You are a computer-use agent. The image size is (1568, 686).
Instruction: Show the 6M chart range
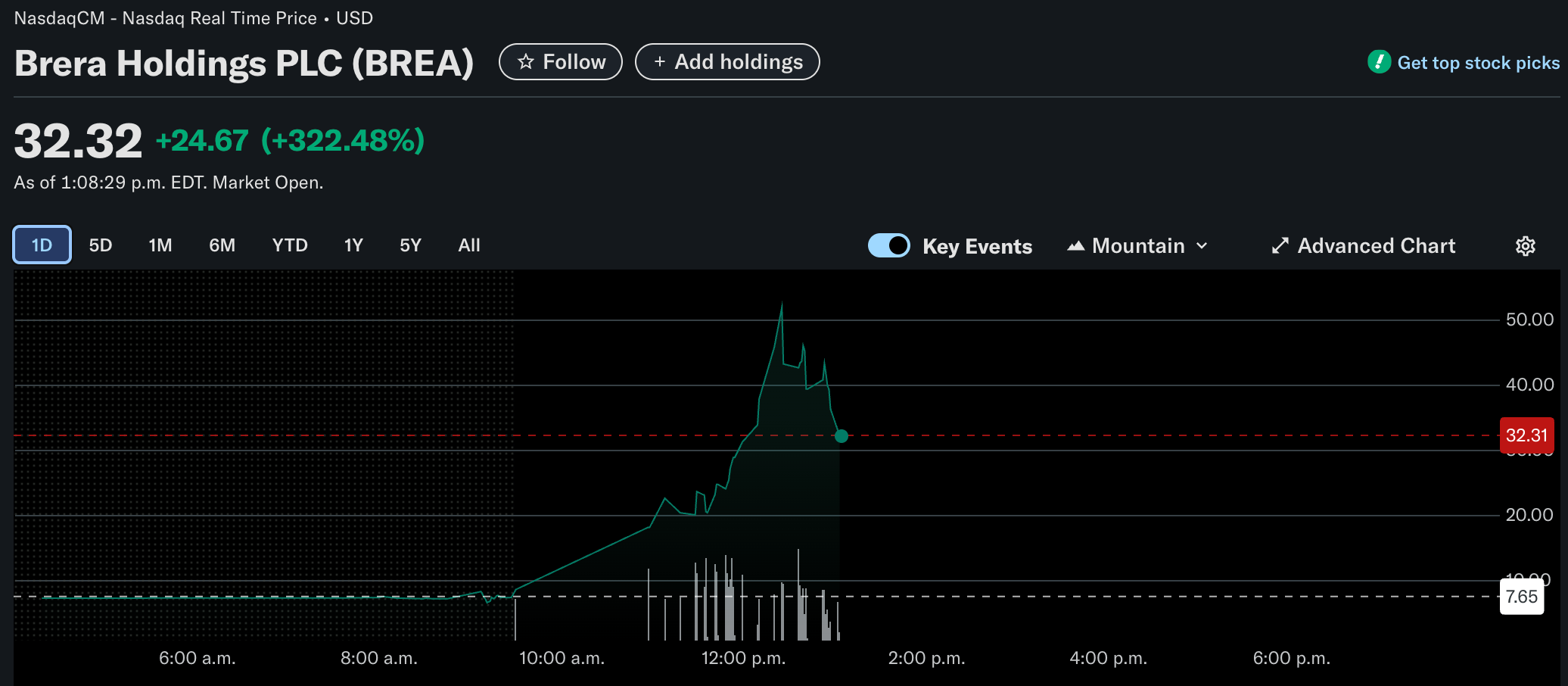[x=222, y=245]
